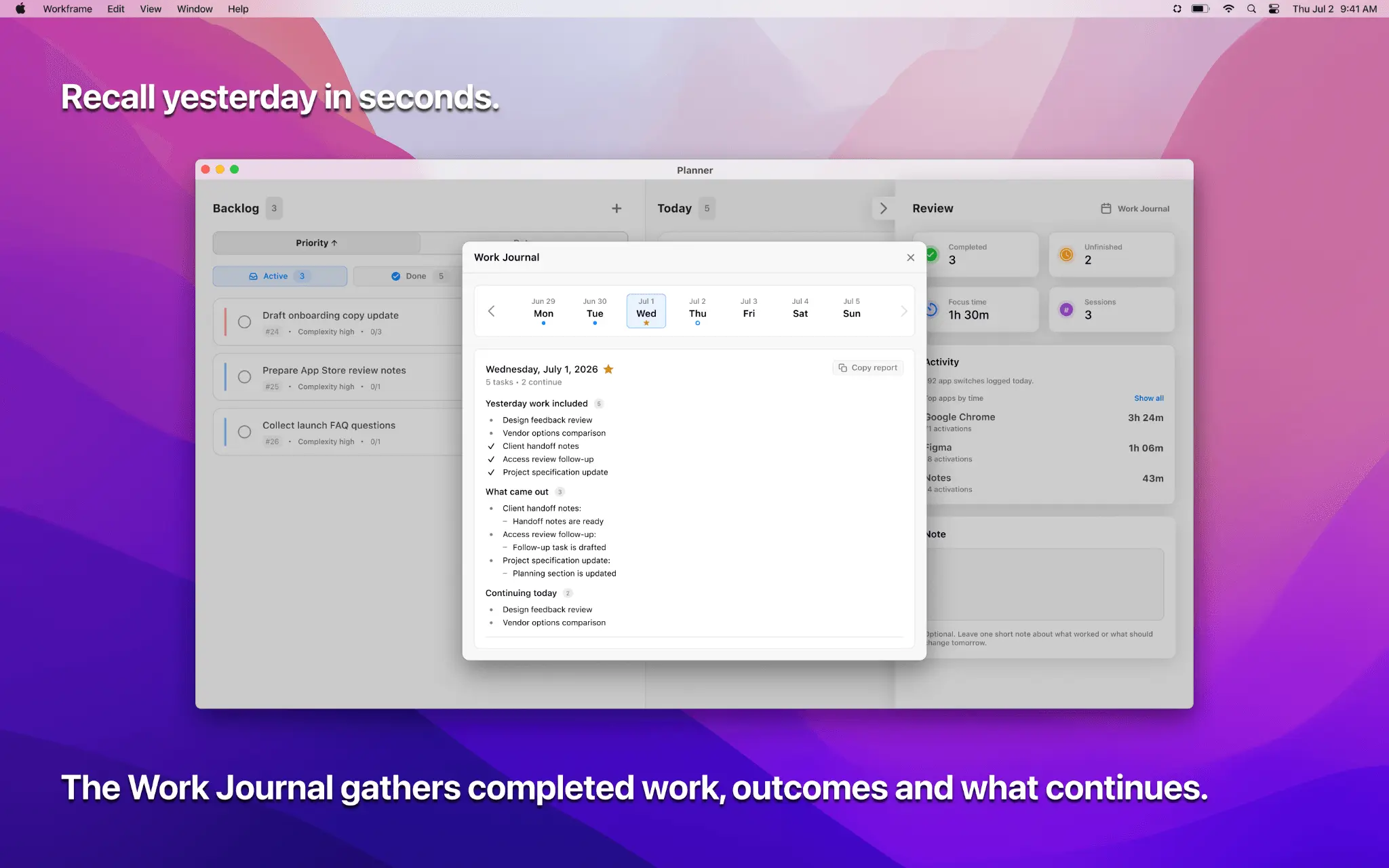Viewport: 1389px width, 868px height.
Task: Click the Today count badge 5
Action: click(707, 208)
